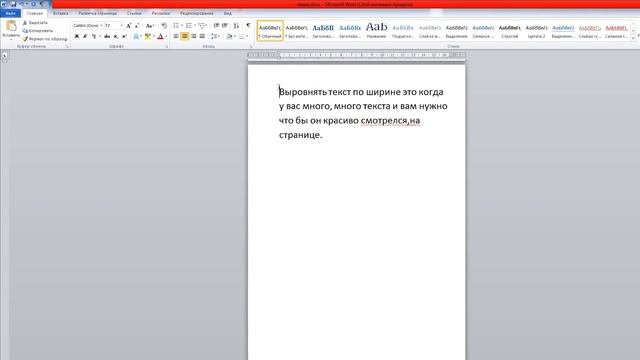Increase paragraph indent
This screenshot has height=360, width=640.
point(224,26)
